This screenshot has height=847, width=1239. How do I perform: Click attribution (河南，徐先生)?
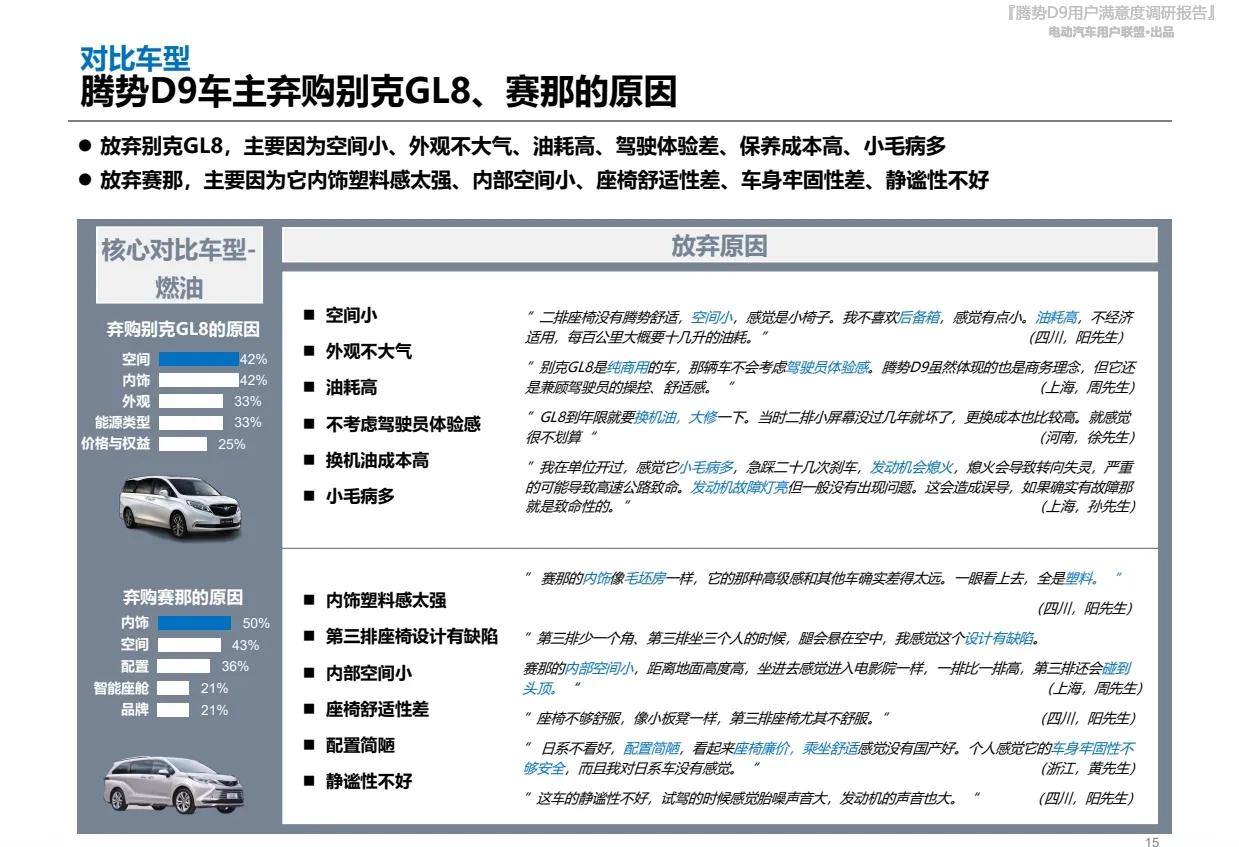pos(1087,437)
